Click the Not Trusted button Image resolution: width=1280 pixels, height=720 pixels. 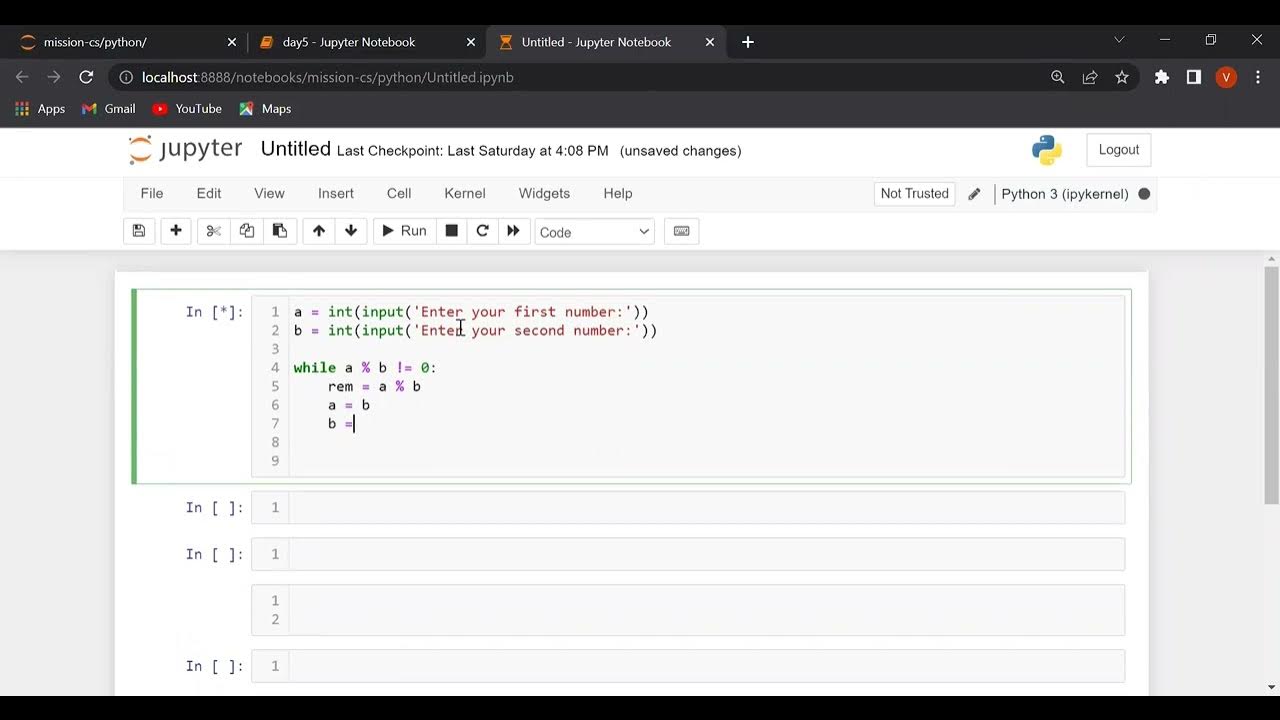point(914,194)
